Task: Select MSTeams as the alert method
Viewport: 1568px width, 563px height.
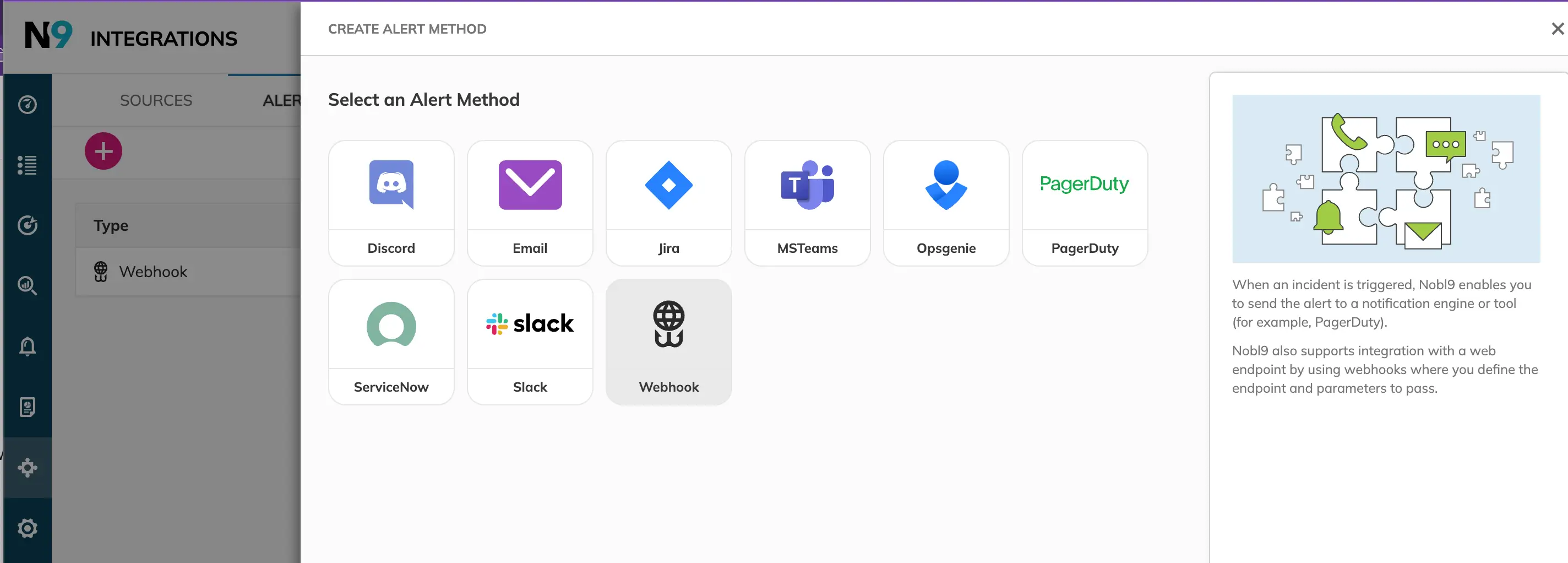Action: point(807,203)
